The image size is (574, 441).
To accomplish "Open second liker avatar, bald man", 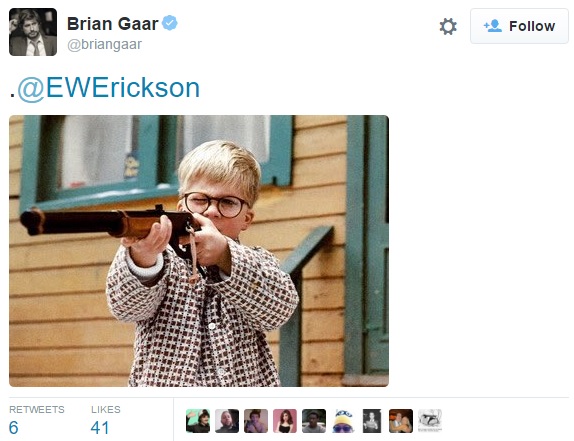I will (227, 421).
